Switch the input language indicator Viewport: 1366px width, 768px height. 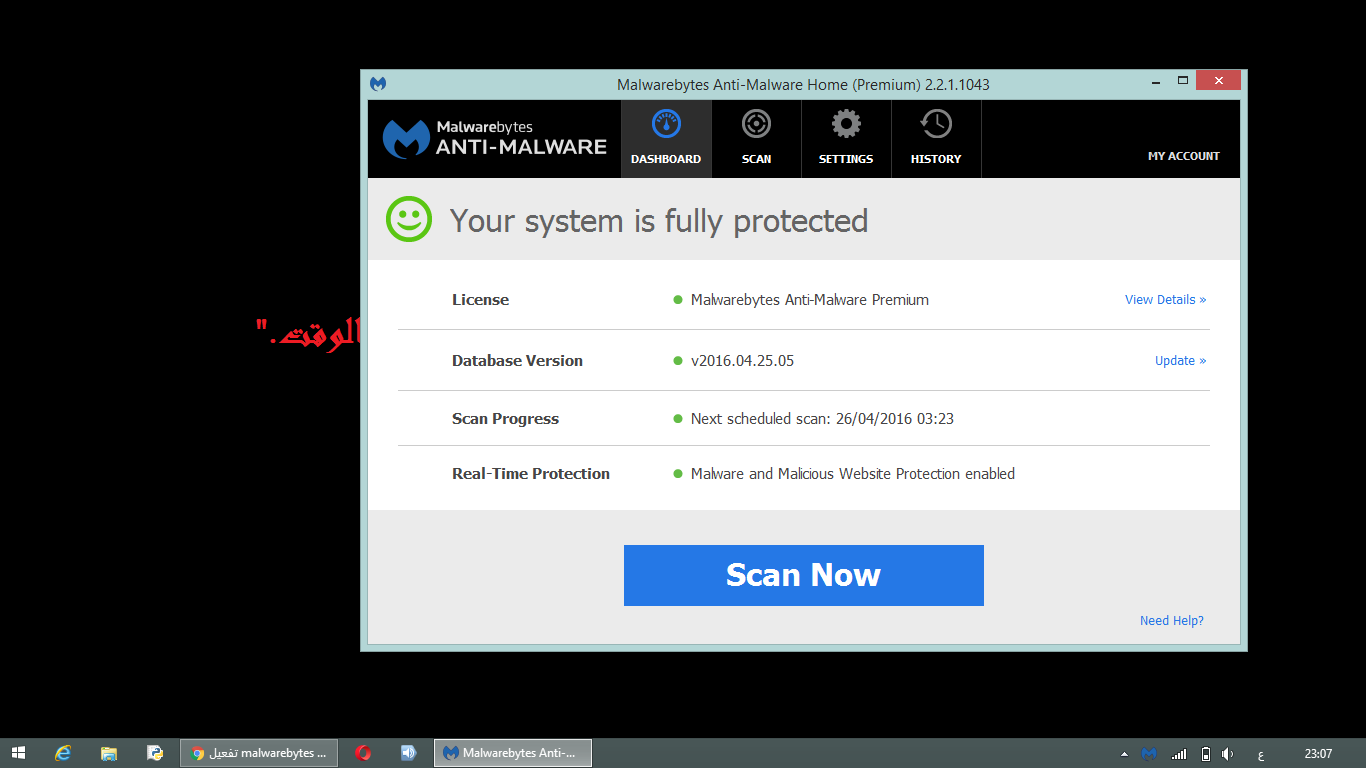click(x=1261, y=754)
